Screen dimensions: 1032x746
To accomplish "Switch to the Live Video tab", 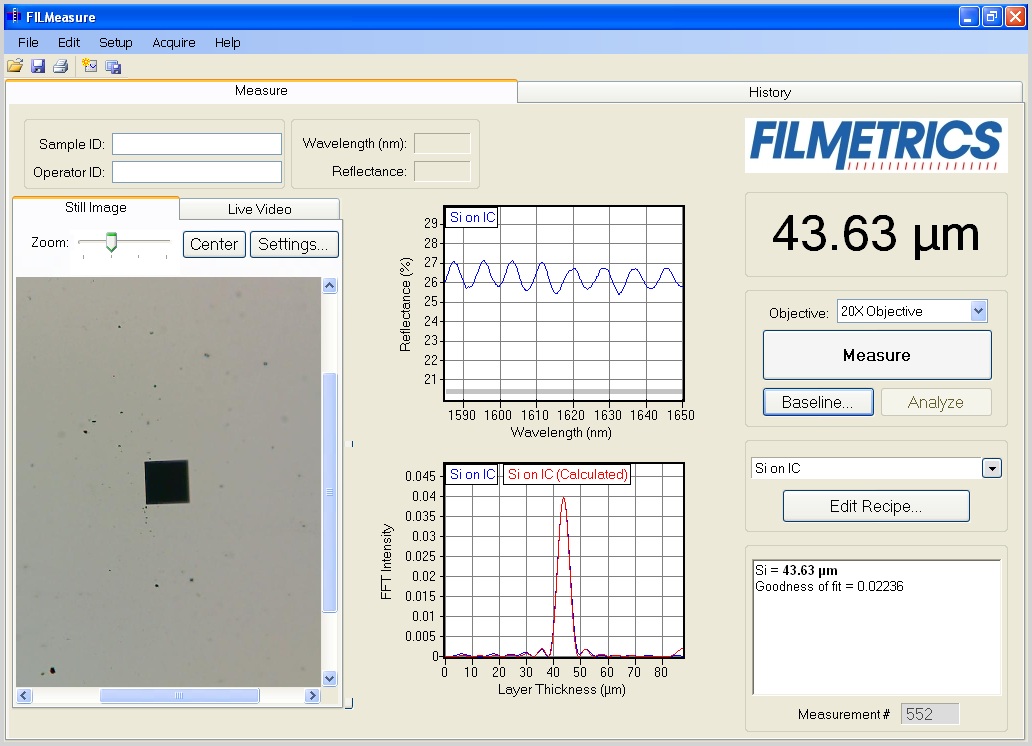I will 259,209.
